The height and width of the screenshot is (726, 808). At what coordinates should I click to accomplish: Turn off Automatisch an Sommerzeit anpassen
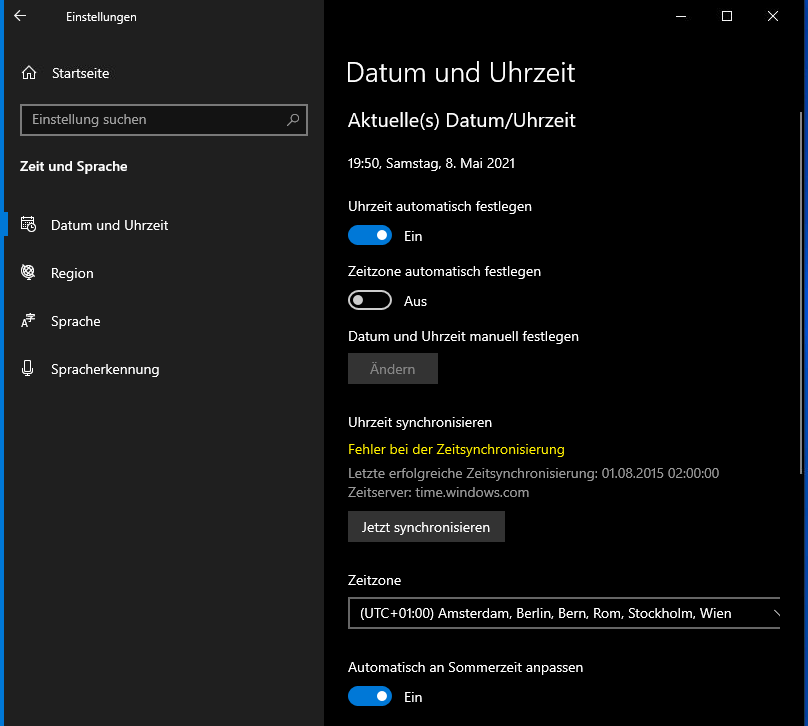(370, 697)
